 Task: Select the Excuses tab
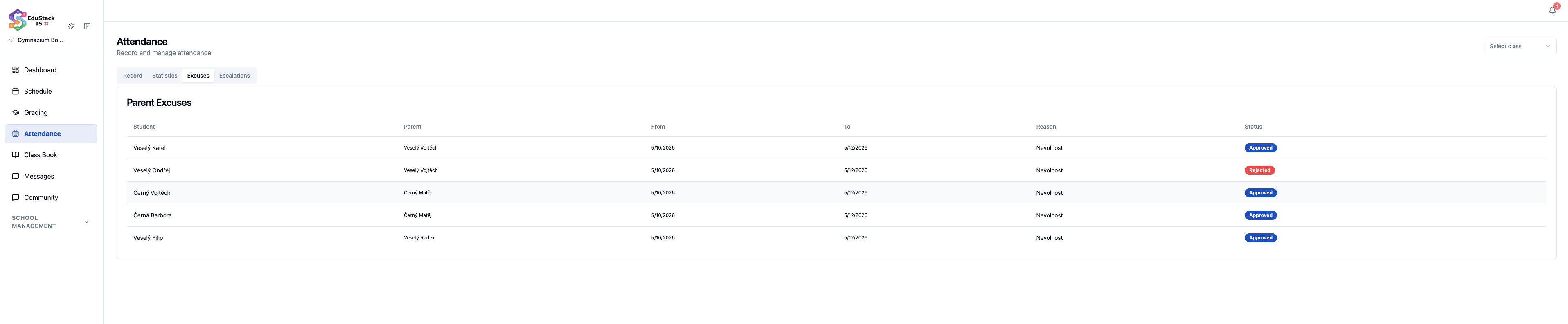(198, 76)
